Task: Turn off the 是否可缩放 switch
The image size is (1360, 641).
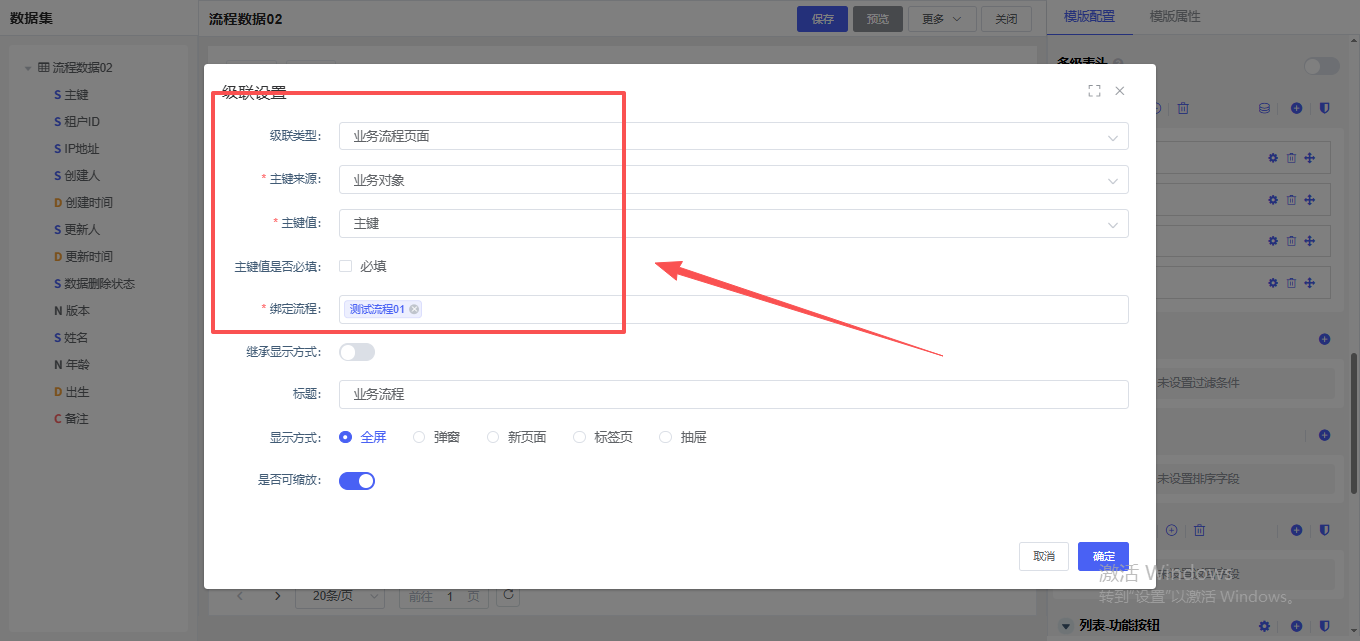Action: tap(357, 481)
